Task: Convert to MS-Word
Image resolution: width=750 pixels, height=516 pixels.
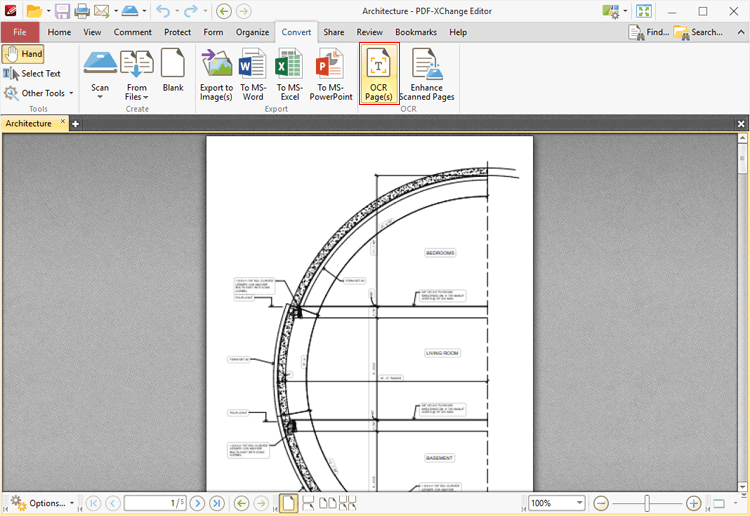Action: tap(253, 74)
